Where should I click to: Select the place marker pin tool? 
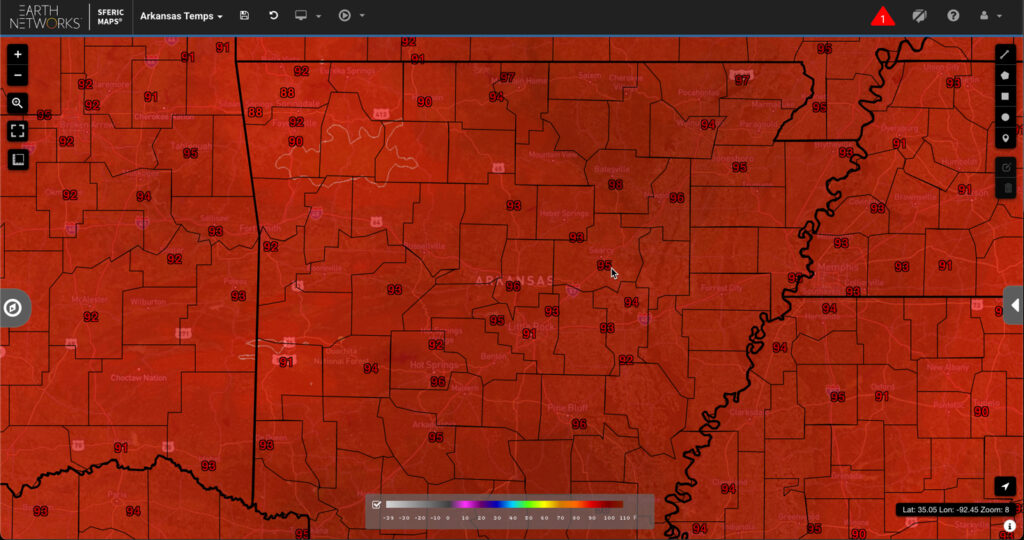(1005, 138)
